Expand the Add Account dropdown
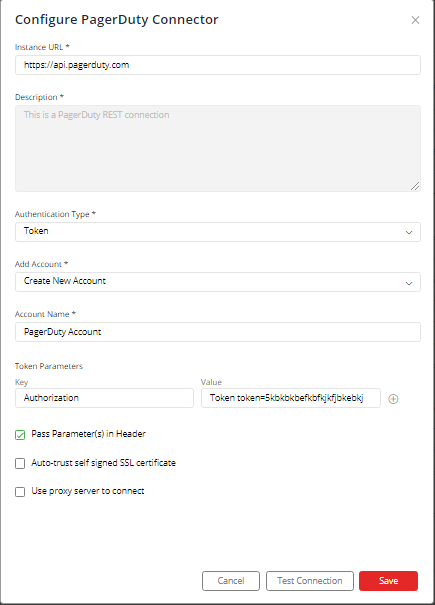 pyautogui.click(x=218, y=282)
